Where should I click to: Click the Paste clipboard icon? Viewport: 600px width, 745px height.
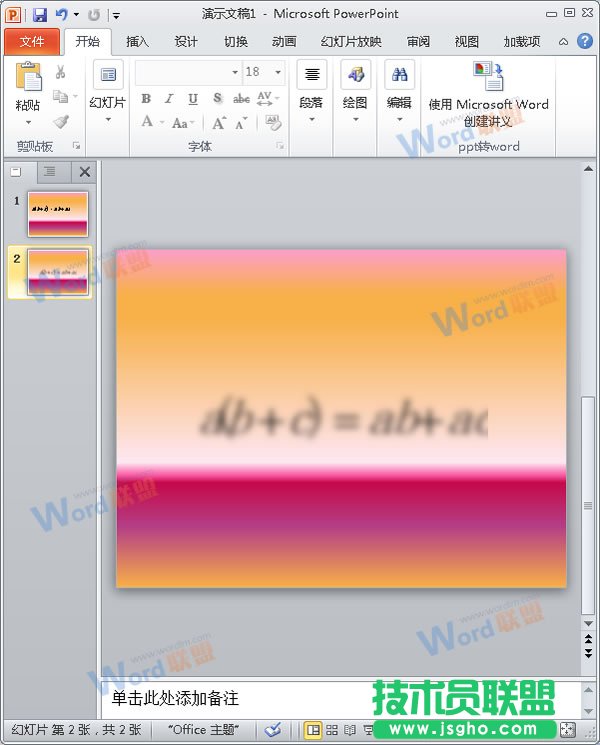(29, 78)
